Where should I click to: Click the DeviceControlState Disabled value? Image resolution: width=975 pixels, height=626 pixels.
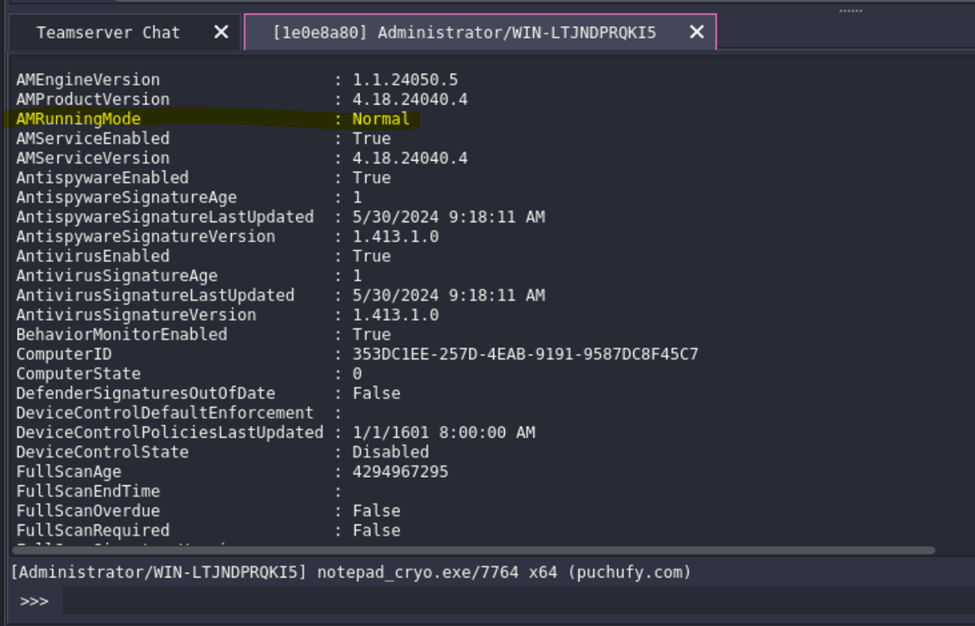pyautogui.click(x=390, y=452)
